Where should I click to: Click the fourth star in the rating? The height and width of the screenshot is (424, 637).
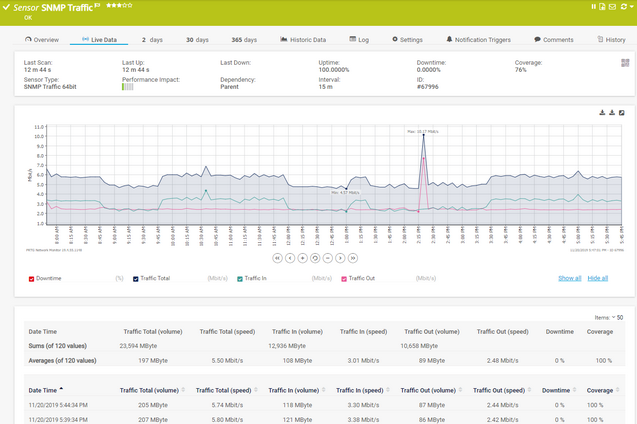[x=124, y=5]
